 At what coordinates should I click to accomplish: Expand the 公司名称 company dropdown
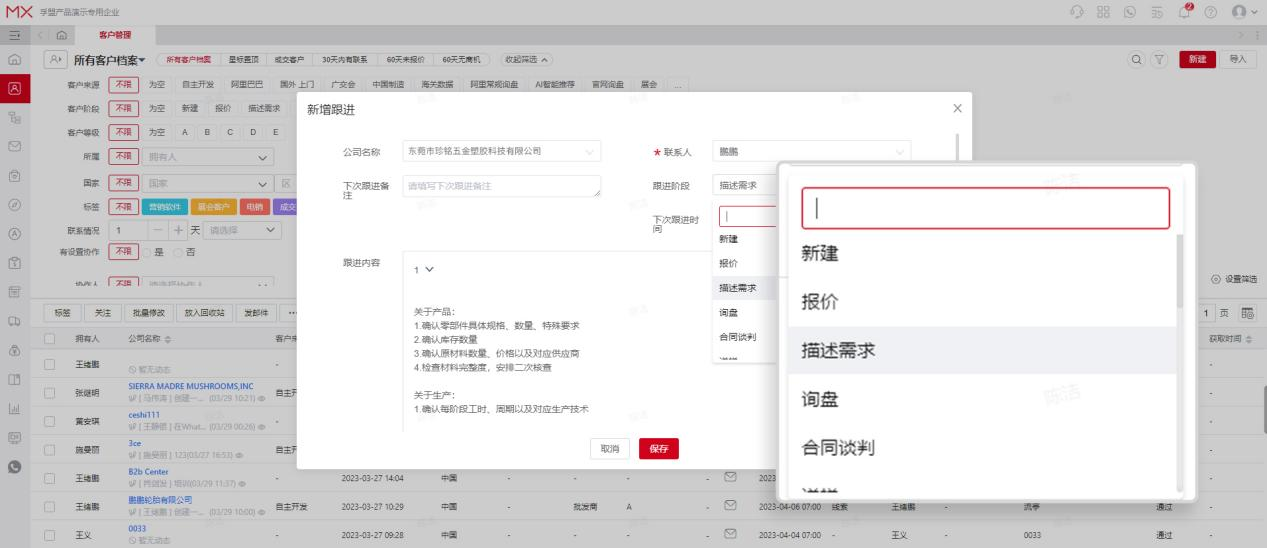tap(502, 152)
